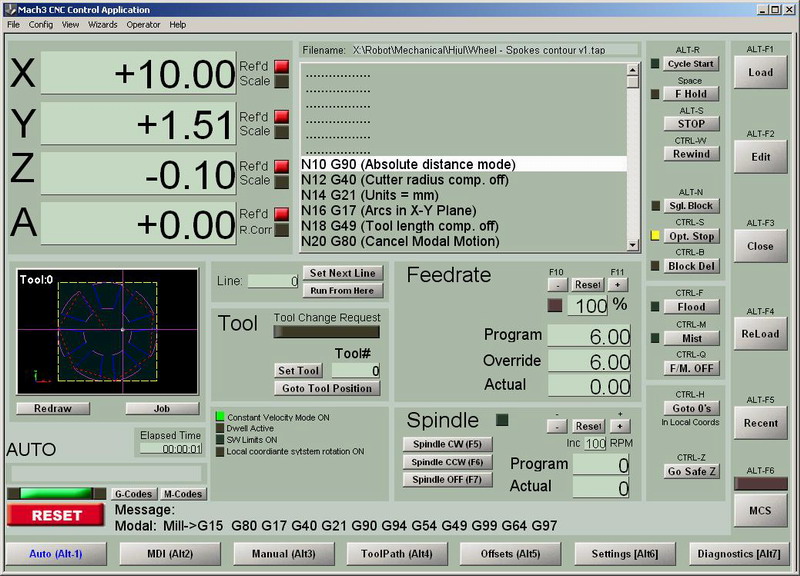
Task: Click the Opt. Stop button
Action: pos(691,236)
